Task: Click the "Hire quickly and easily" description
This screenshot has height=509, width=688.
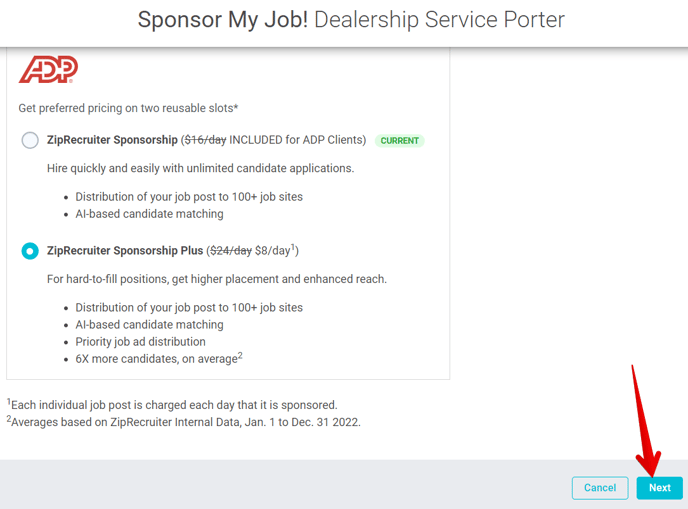Action: coord(201,168)
